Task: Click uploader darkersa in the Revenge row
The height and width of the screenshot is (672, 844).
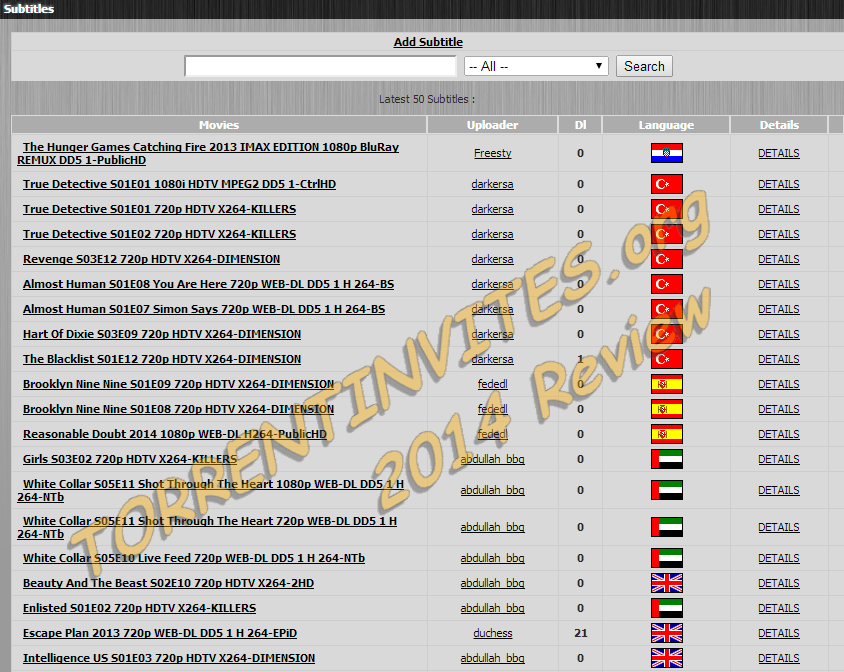Action: 493,259
